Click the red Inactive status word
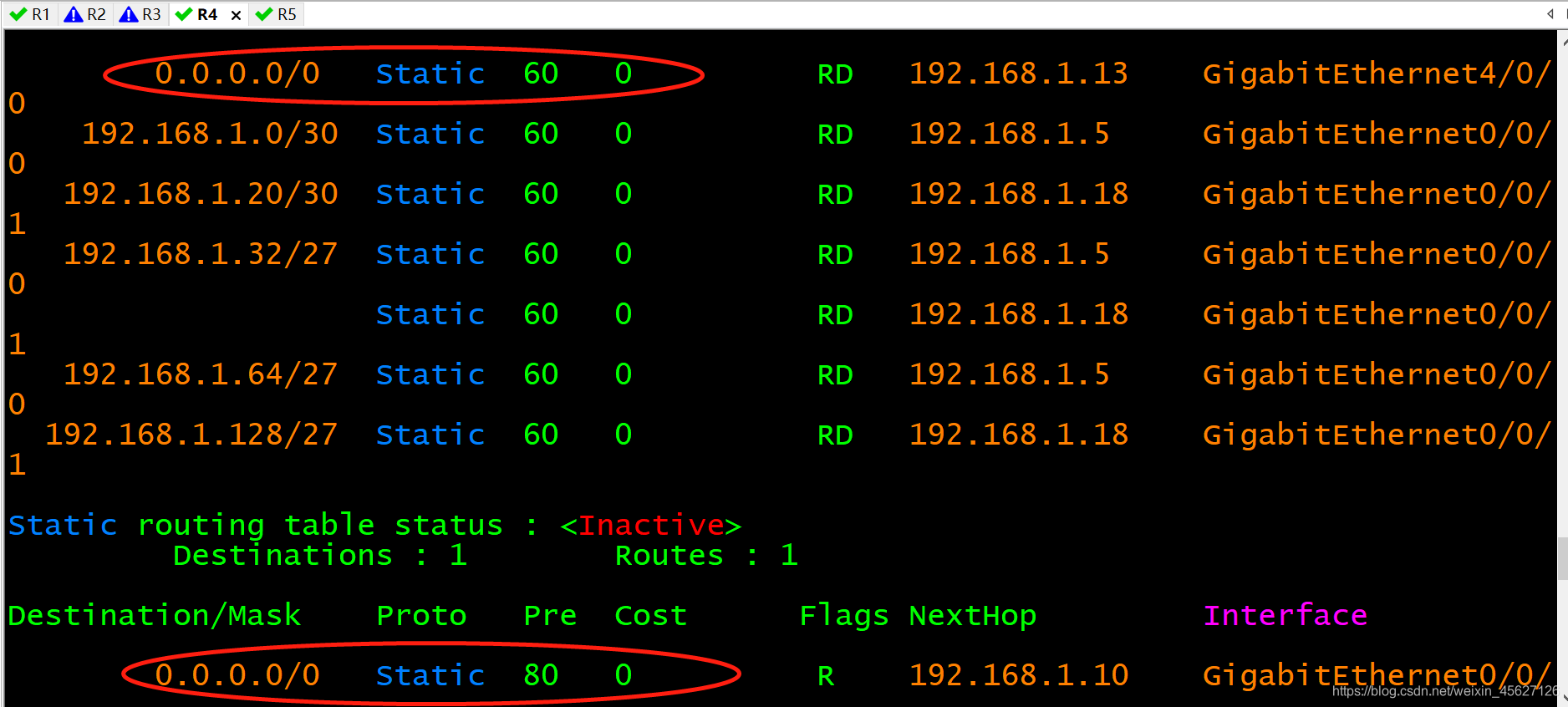Viewport: 1568px width, 707px height. 651,525
